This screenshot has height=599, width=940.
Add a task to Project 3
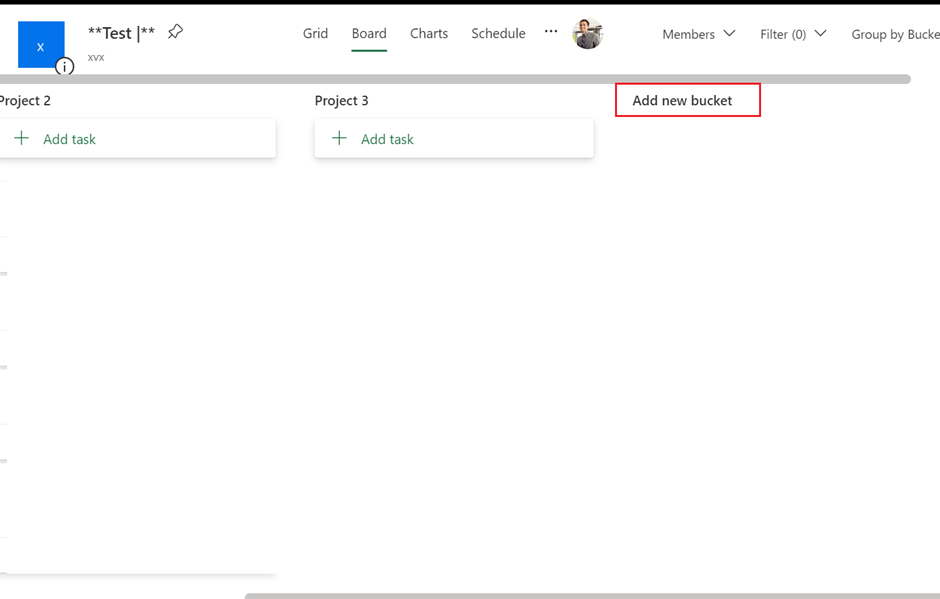(387, 138)
